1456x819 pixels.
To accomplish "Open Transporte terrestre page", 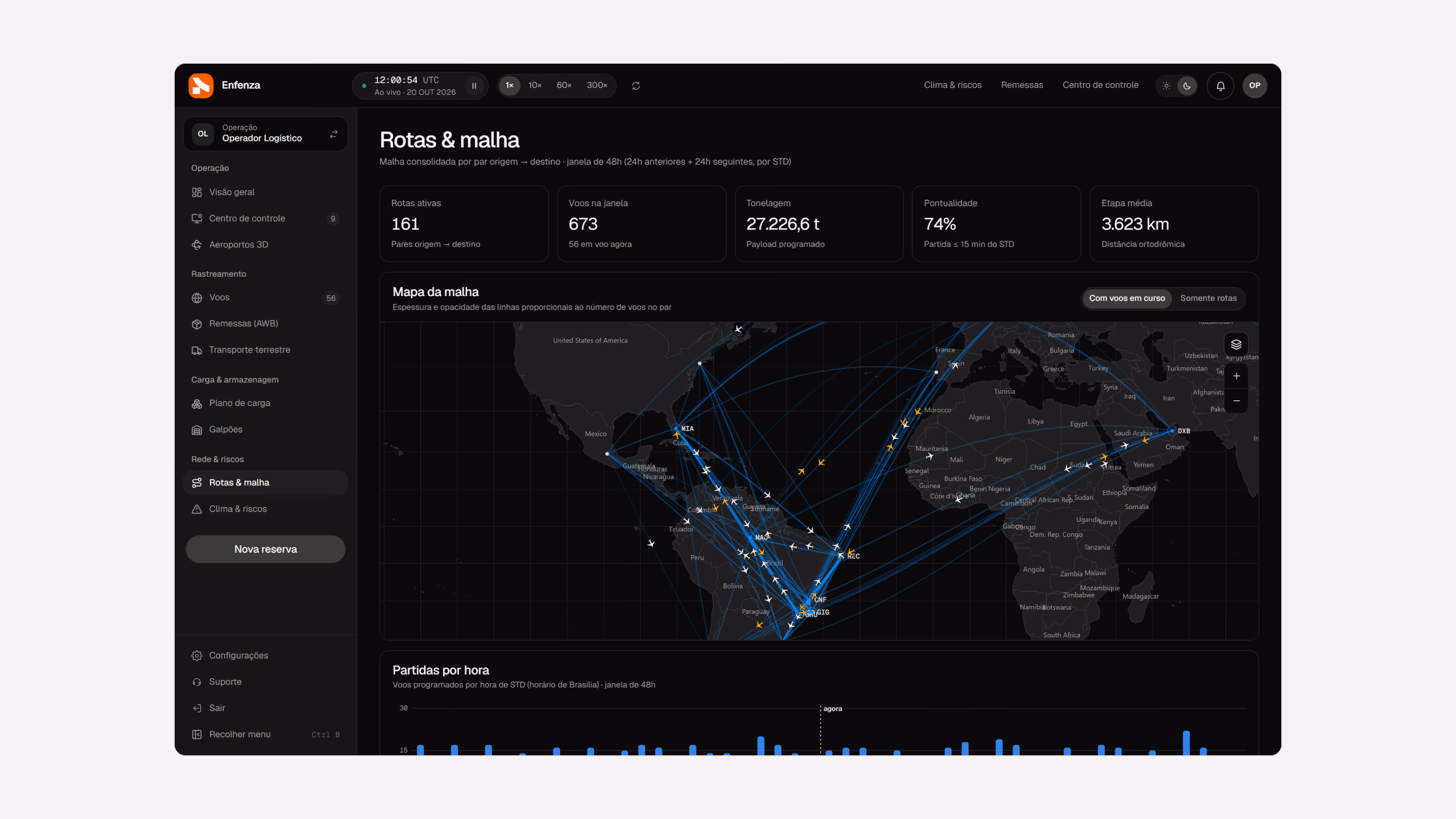I will click(x=265, y=350).
